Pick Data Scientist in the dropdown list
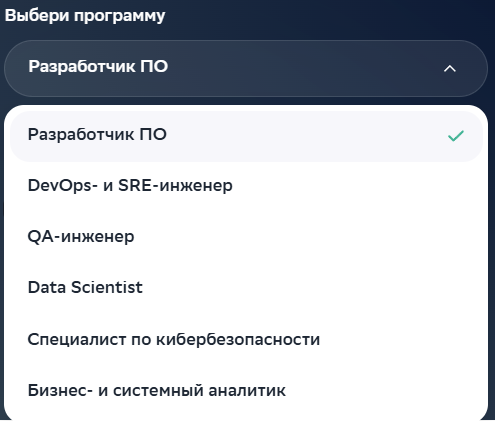The image size is (495, 421). tap(246, 287)
